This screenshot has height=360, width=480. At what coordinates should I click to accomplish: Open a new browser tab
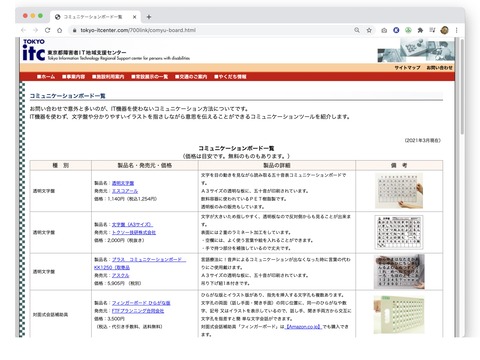(149, 17)
